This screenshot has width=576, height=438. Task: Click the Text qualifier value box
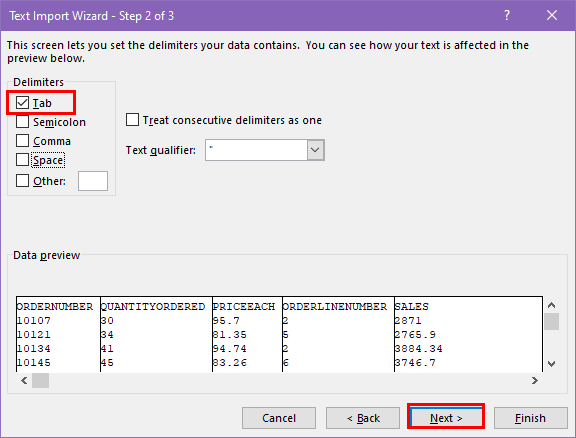coord(256,150)
